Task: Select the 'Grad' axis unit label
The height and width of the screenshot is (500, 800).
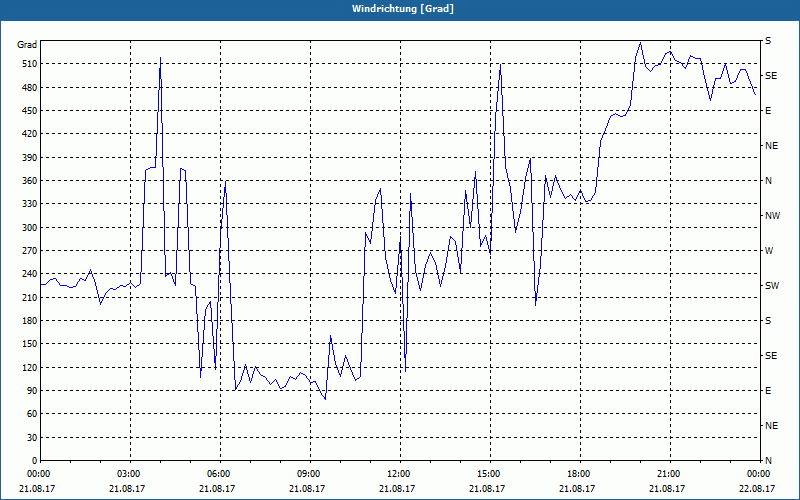Action: [27, 45]
